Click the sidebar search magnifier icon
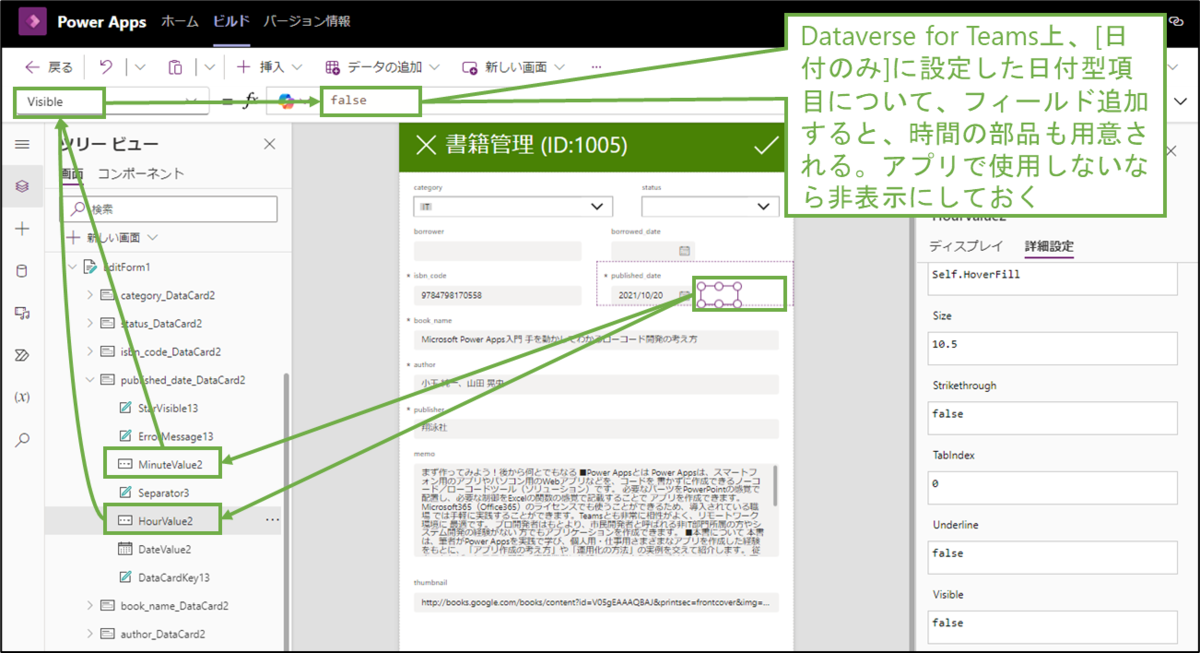Viewport: 1200px width, 653px height. click(22, 439)
